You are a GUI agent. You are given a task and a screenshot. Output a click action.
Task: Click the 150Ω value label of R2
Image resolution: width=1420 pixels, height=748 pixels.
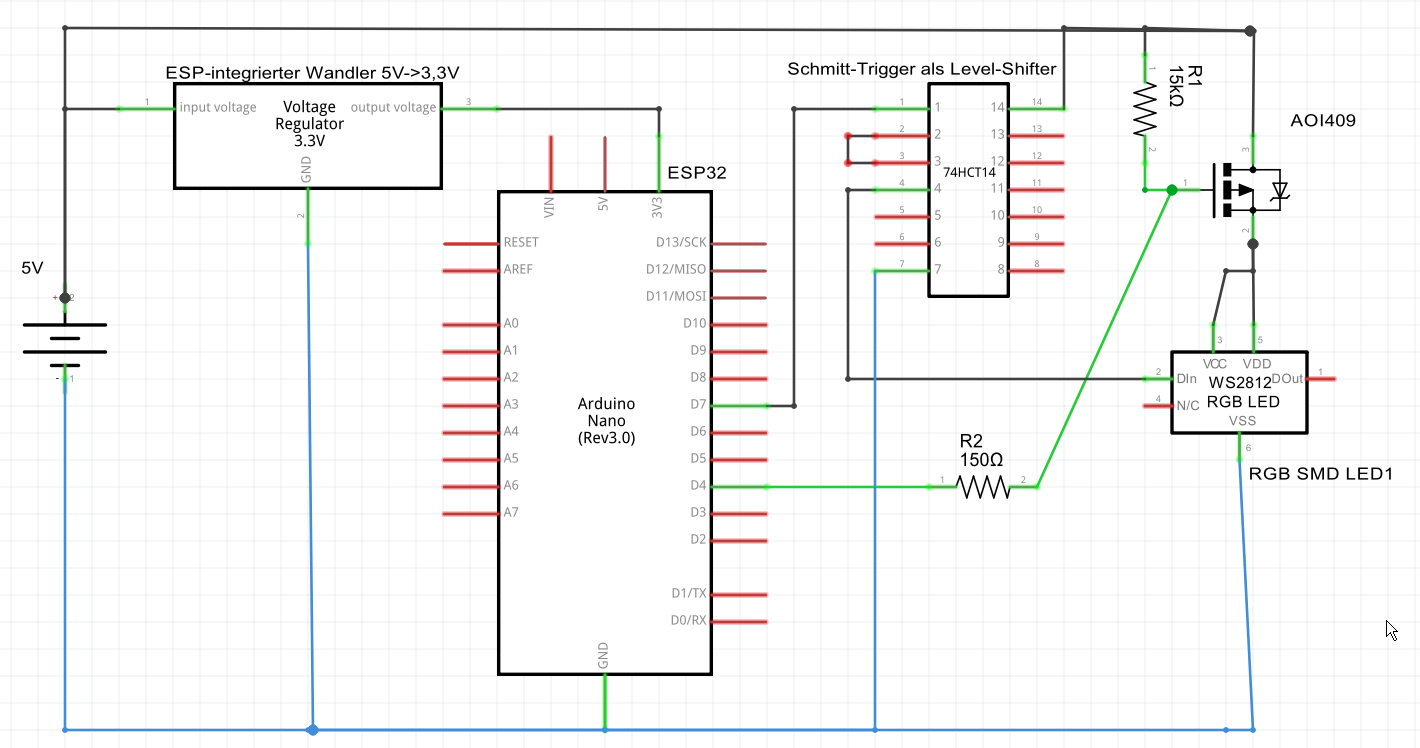pos(981,460)
